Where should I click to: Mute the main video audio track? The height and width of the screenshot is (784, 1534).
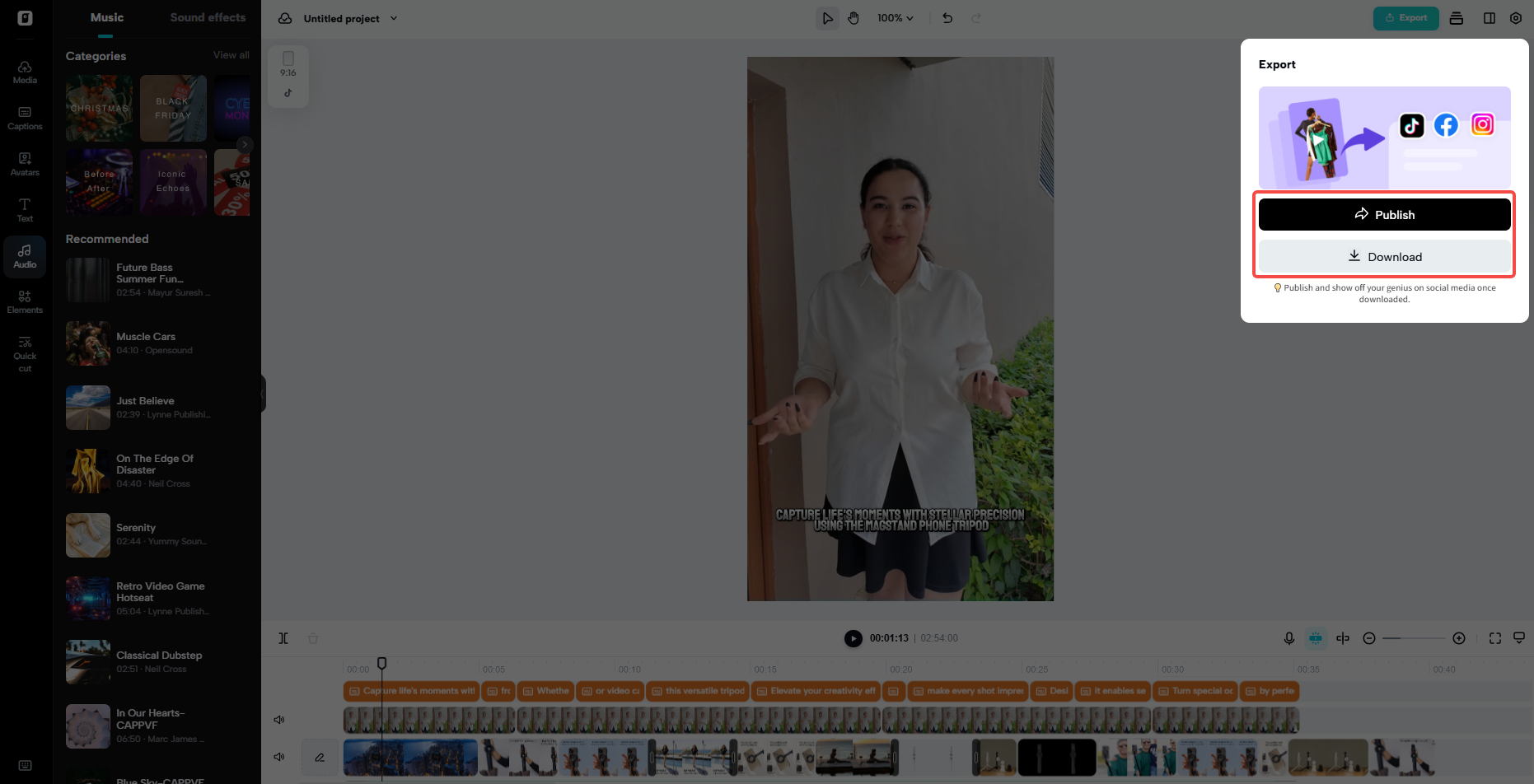[278, 757]
